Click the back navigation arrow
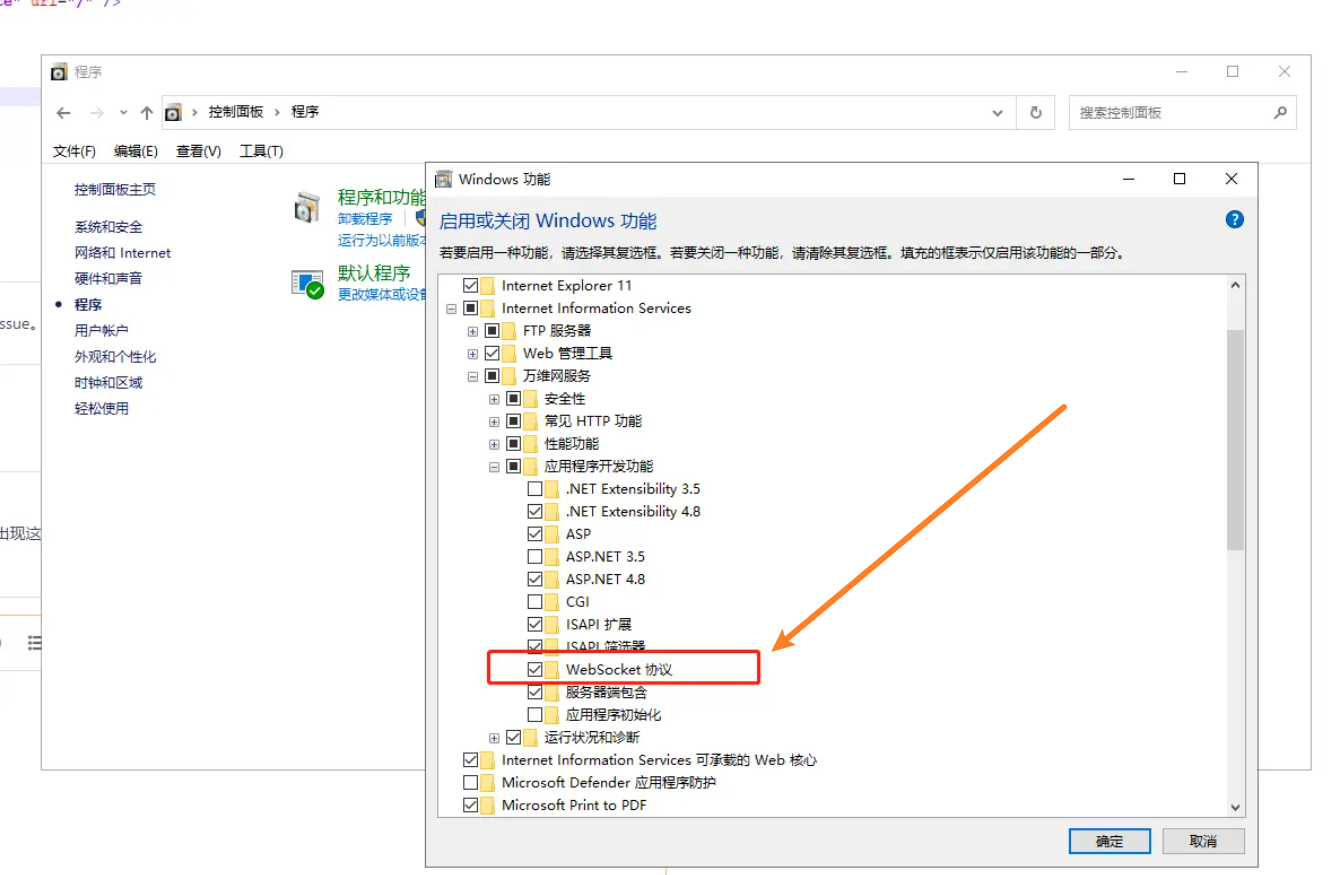 pos(64,113)
